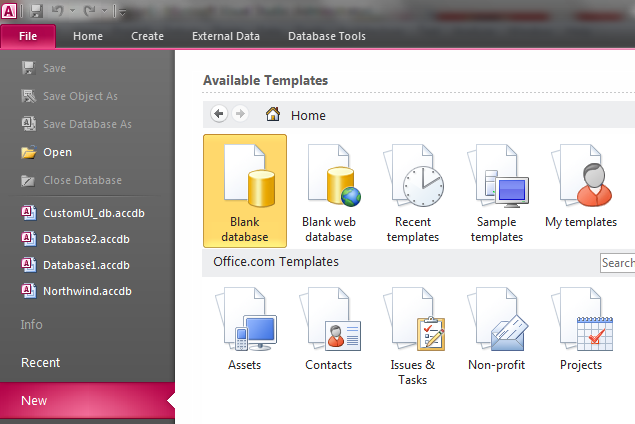Switch to the Database Tools tab
Image resolution: width=635 pixels, height=424 pixels.
click(327, 36)
